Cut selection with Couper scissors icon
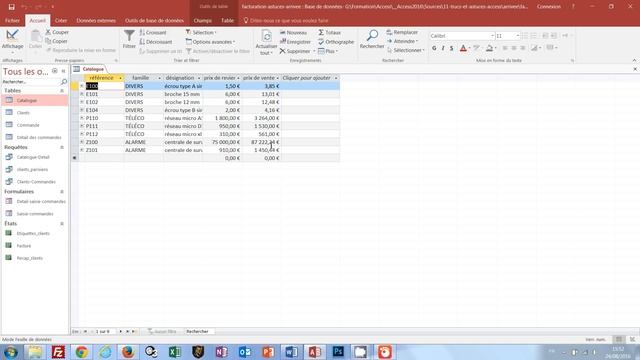The height and width of the screenshot is (360, 640). coord(48,32)
